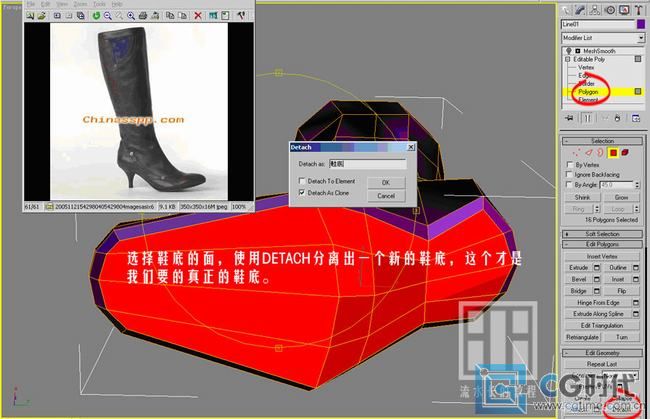650x419 pixels.
Task: Click the Ring spinner arrows
Action: pyautogui.click(x=597, y=209)
